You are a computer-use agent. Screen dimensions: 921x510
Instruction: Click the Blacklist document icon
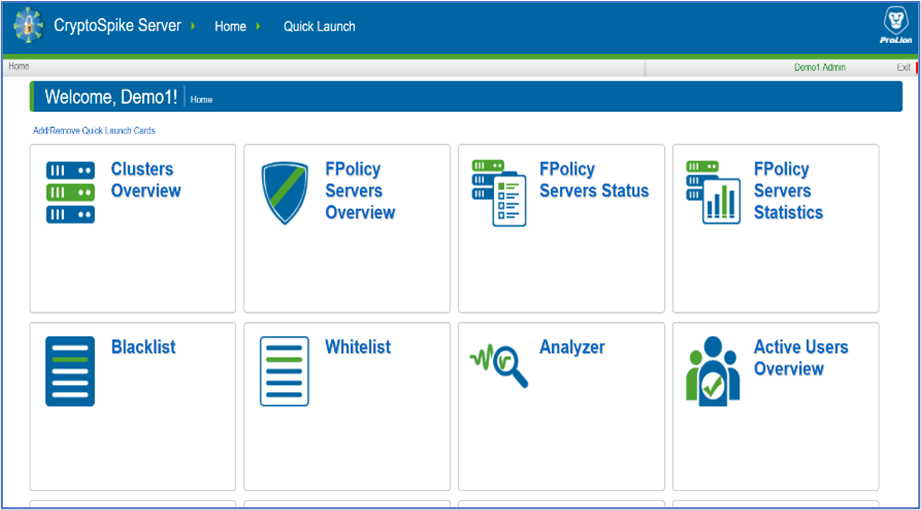coord(70,371)
